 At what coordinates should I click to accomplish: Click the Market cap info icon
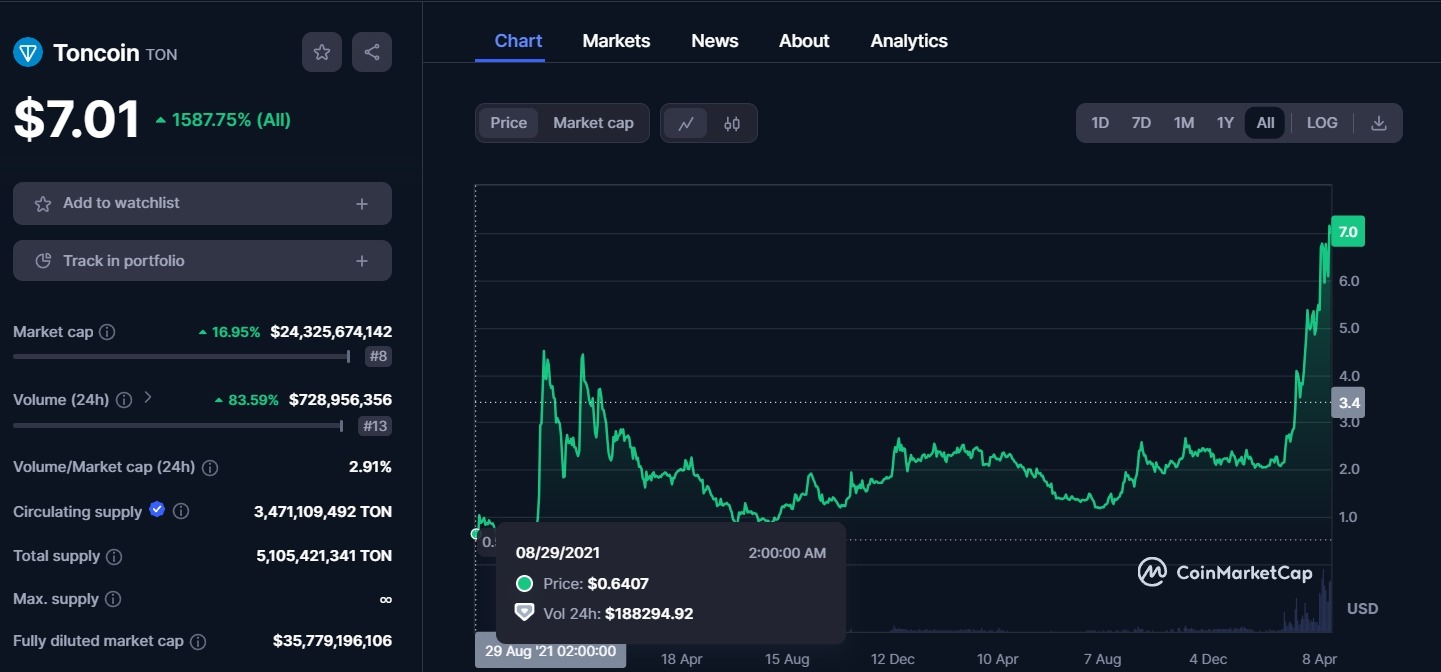tap(107, 332)
